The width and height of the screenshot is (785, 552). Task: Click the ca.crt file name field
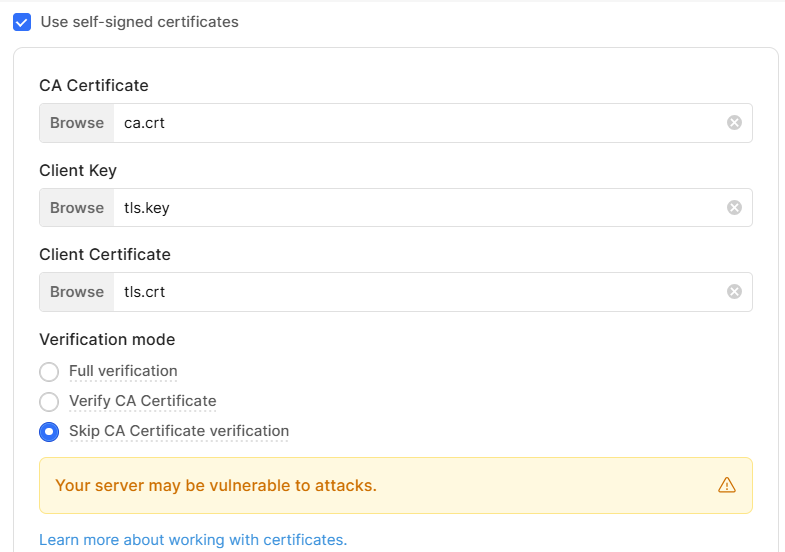[420, 123]
